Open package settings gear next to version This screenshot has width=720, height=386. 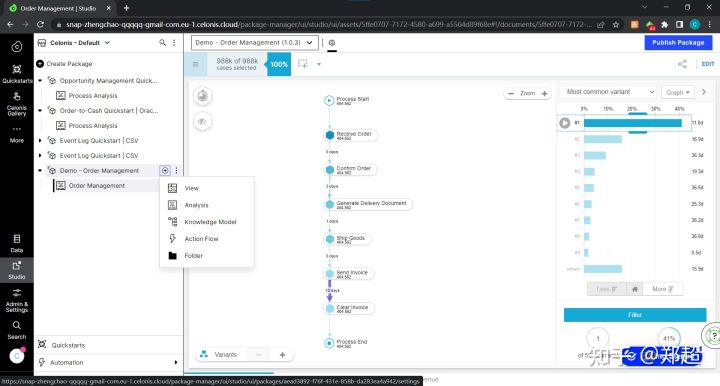332,42
